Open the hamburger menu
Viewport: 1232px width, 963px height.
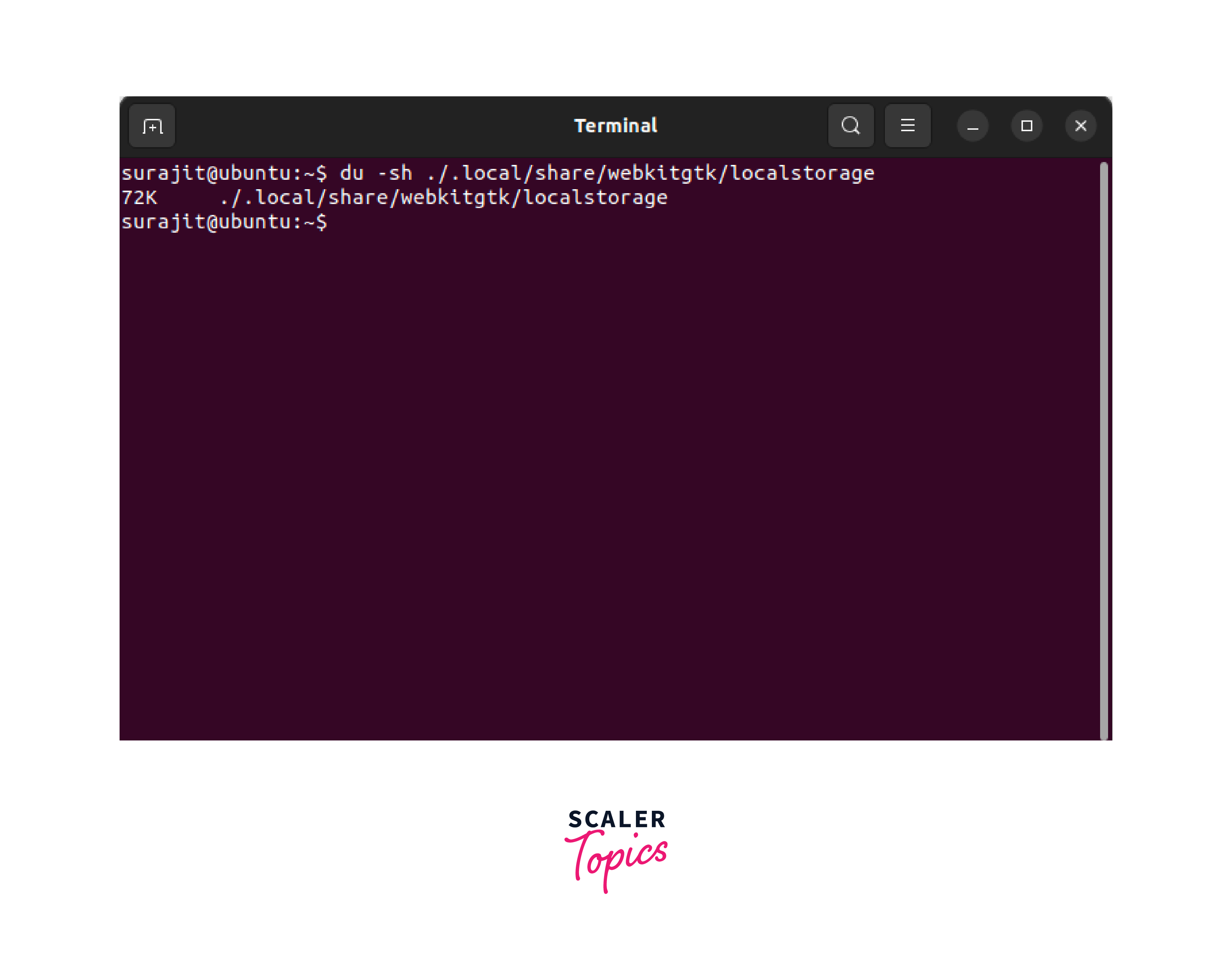pos(907,126)
